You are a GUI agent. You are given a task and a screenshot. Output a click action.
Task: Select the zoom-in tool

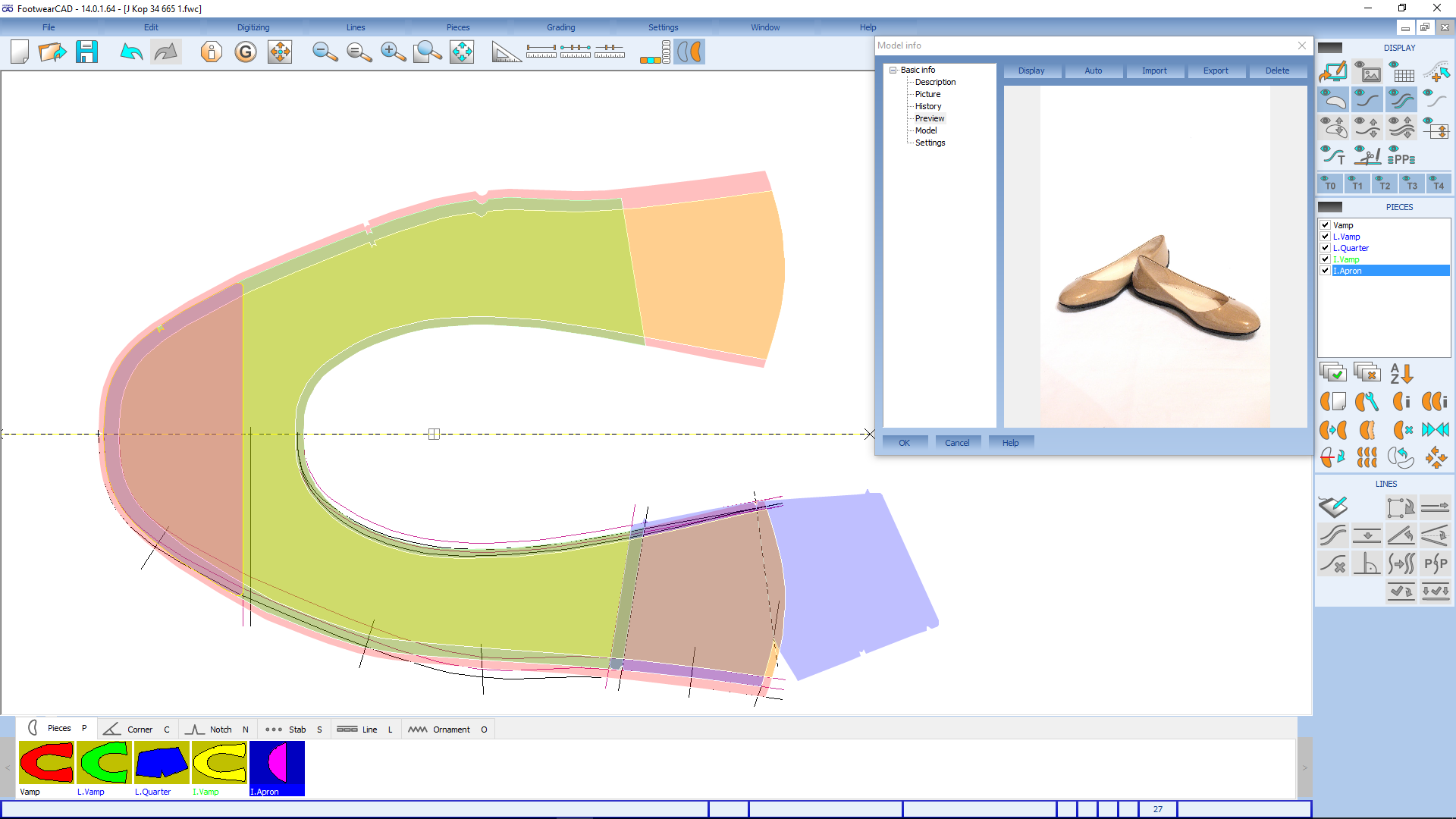coord(391,51)
